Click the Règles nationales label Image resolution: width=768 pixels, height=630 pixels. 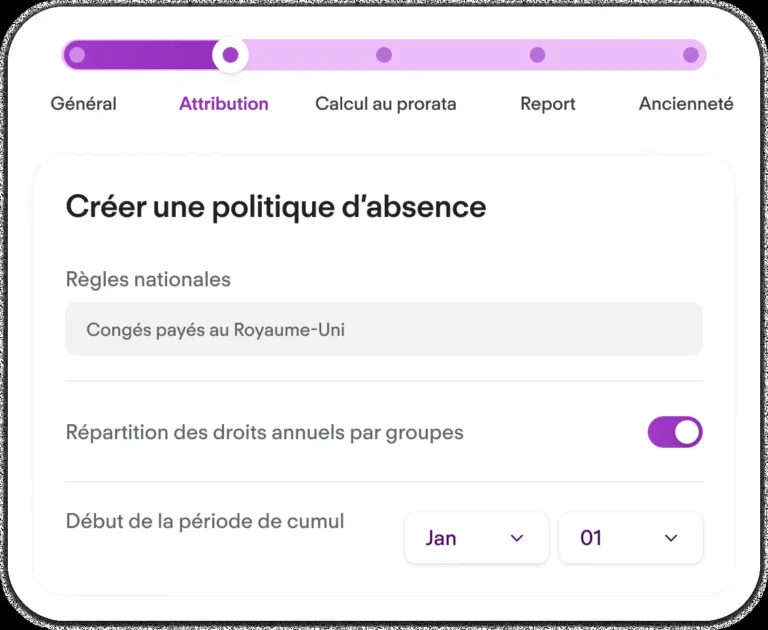pos(148,279)
